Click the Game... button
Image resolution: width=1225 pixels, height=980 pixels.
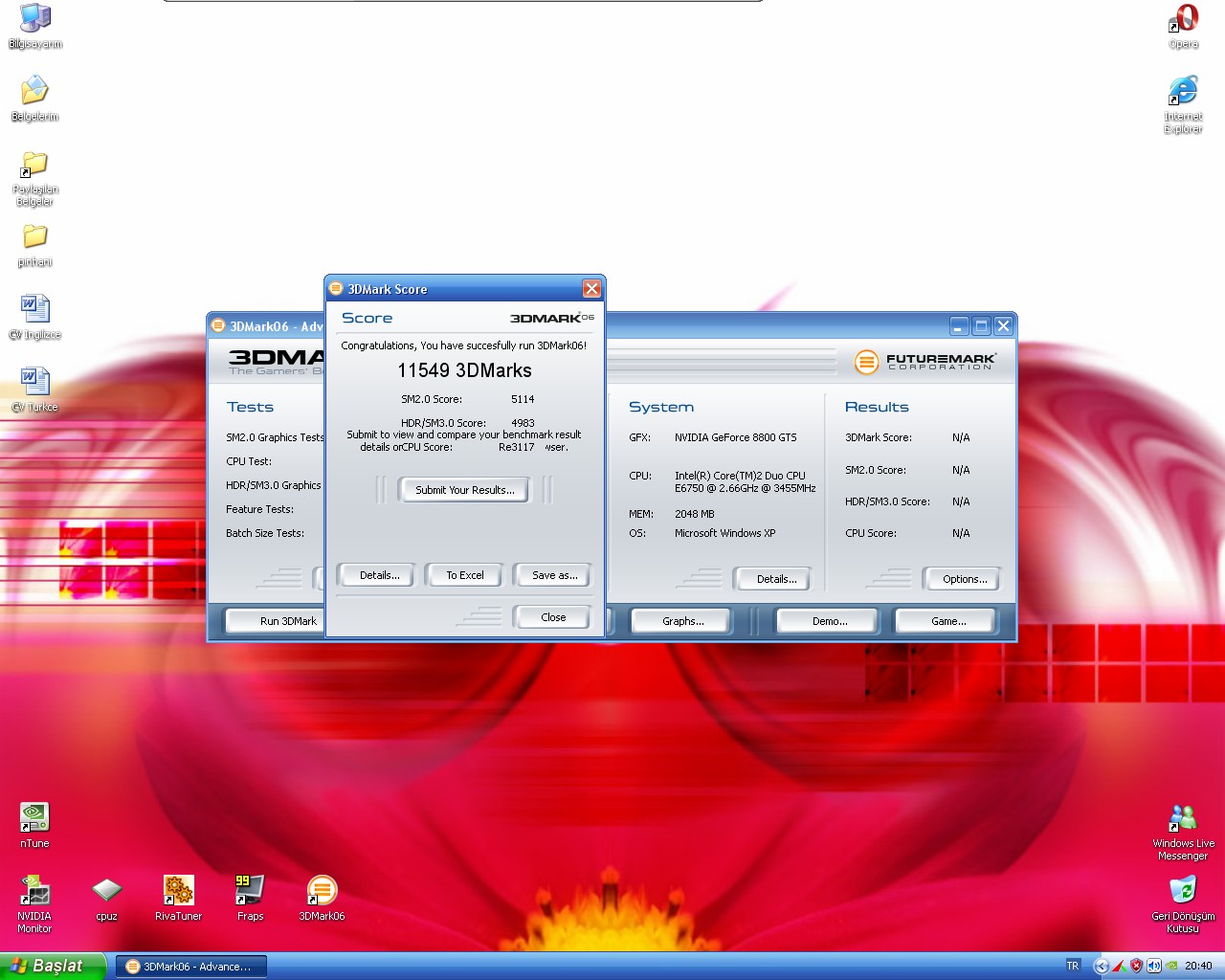(947, 621)
